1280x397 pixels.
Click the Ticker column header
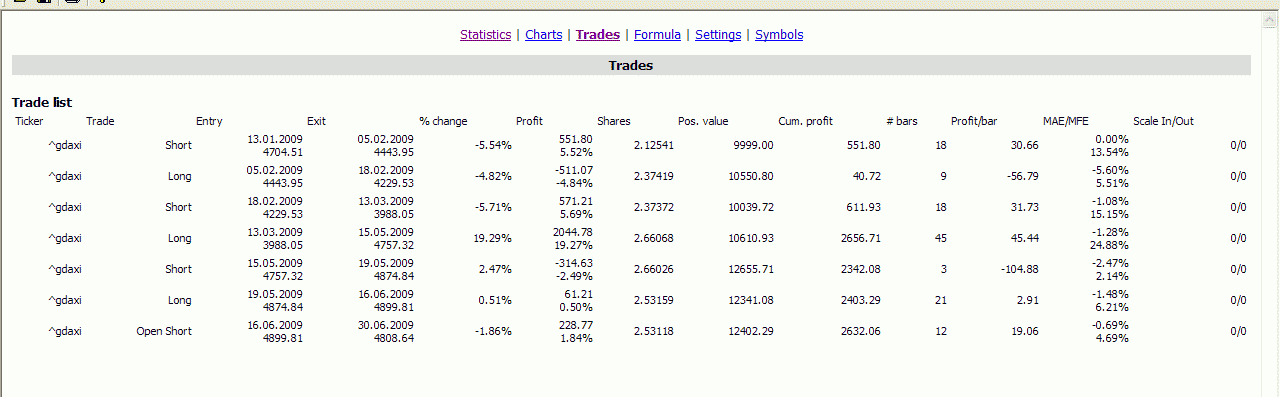click(x=30, y=122)
